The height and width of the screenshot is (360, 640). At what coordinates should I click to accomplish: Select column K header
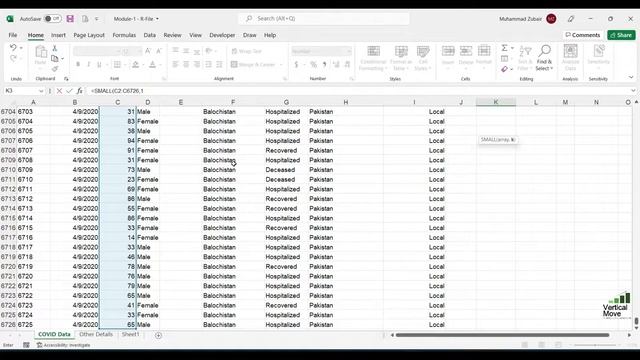tap(496, 102)
